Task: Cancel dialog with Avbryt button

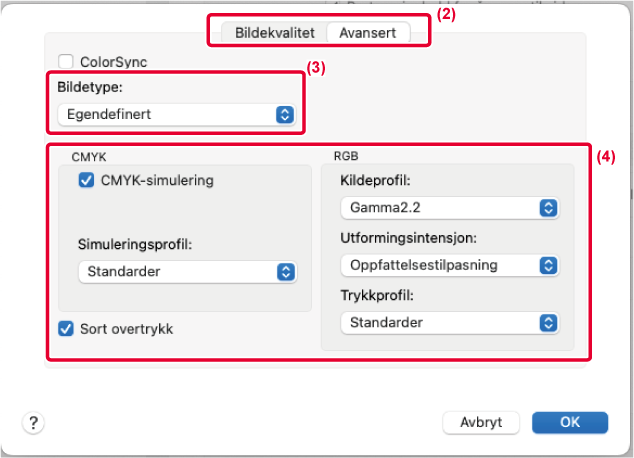Action: click(x=481, y=422)
